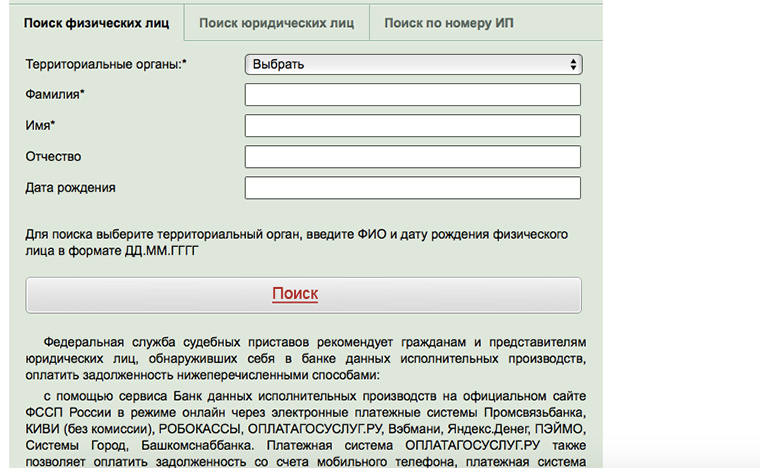
Task: Click the Дата рождения label text
Action: (x=70, y=188)
